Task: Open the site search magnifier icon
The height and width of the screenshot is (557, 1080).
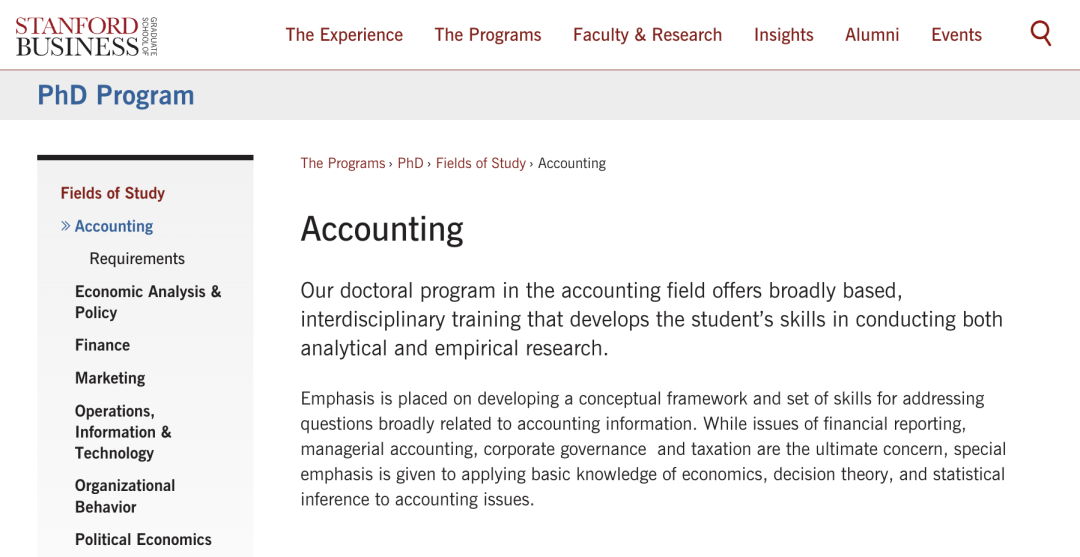Action: point(1041,34)
